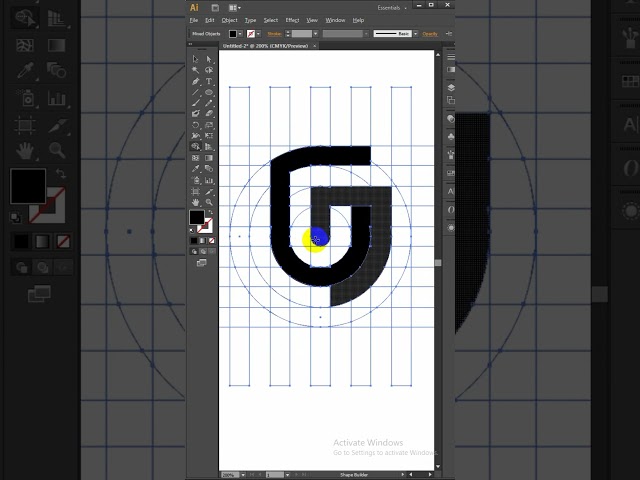This screenshot has height=480, width=640.
Task: Open the Brushes panel icon in dock
Action: tap(451, 155)
